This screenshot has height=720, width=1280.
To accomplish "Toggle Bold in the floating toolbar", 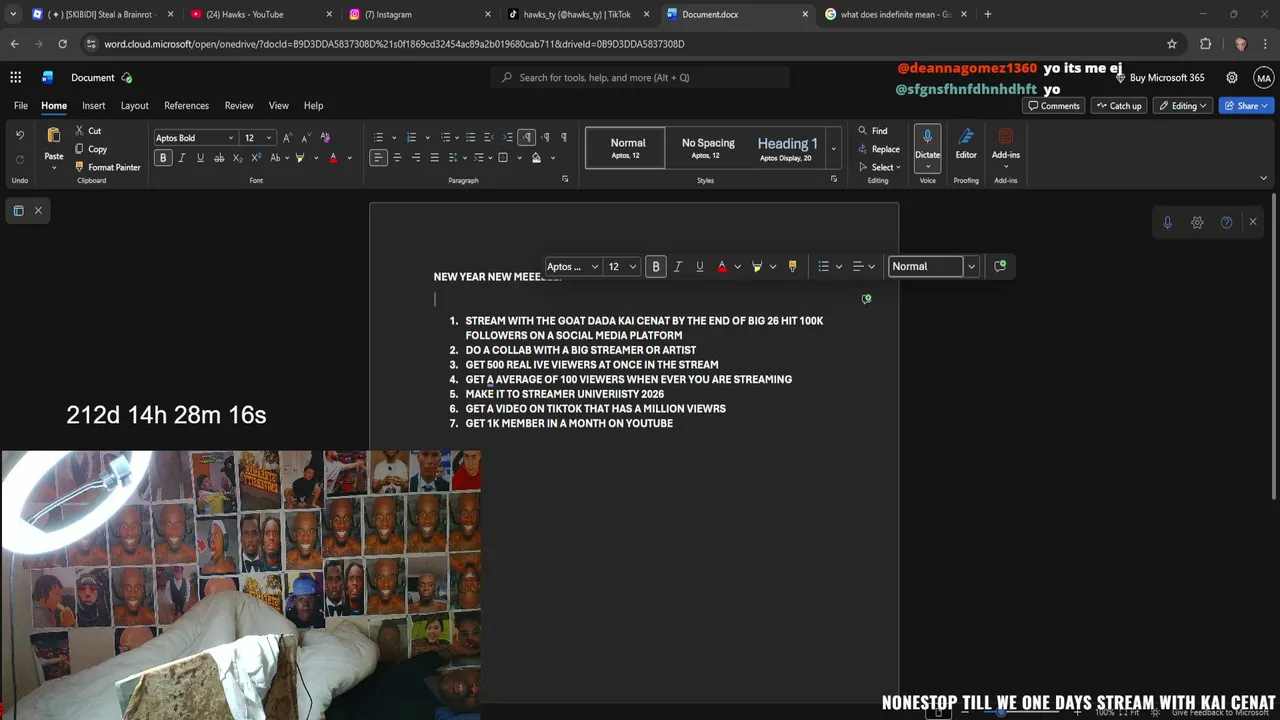I will 656,266.
